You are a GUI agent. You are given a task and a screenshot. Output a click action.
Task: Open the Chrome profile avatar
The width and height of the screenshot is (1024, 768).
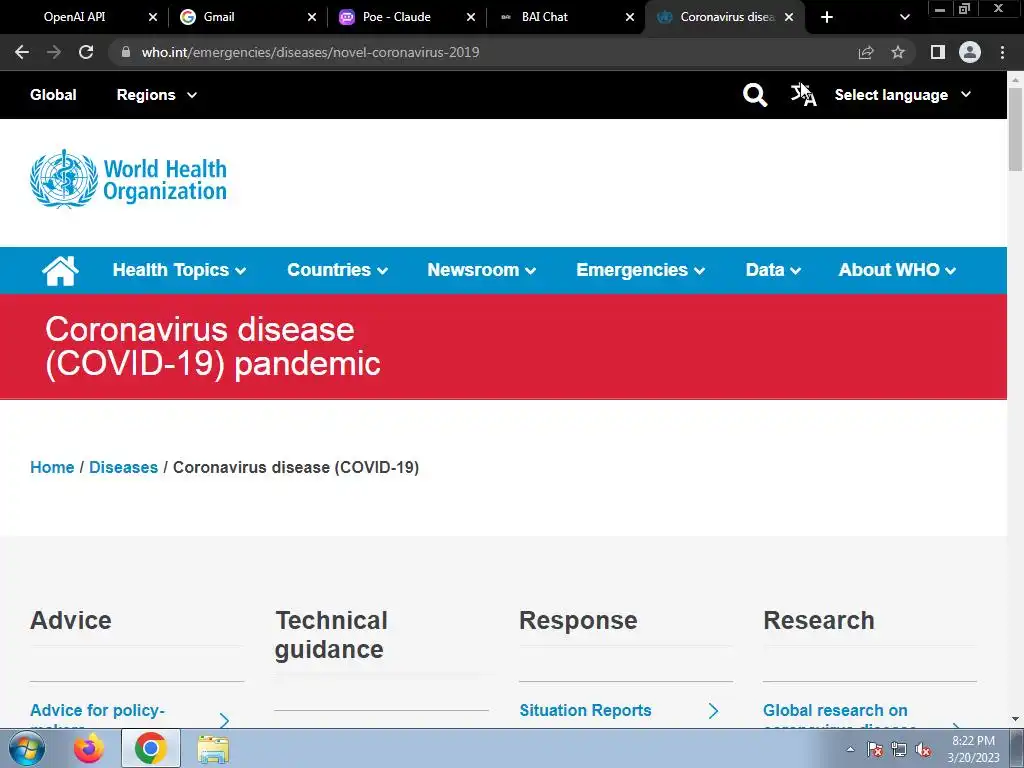coord(970,52)
